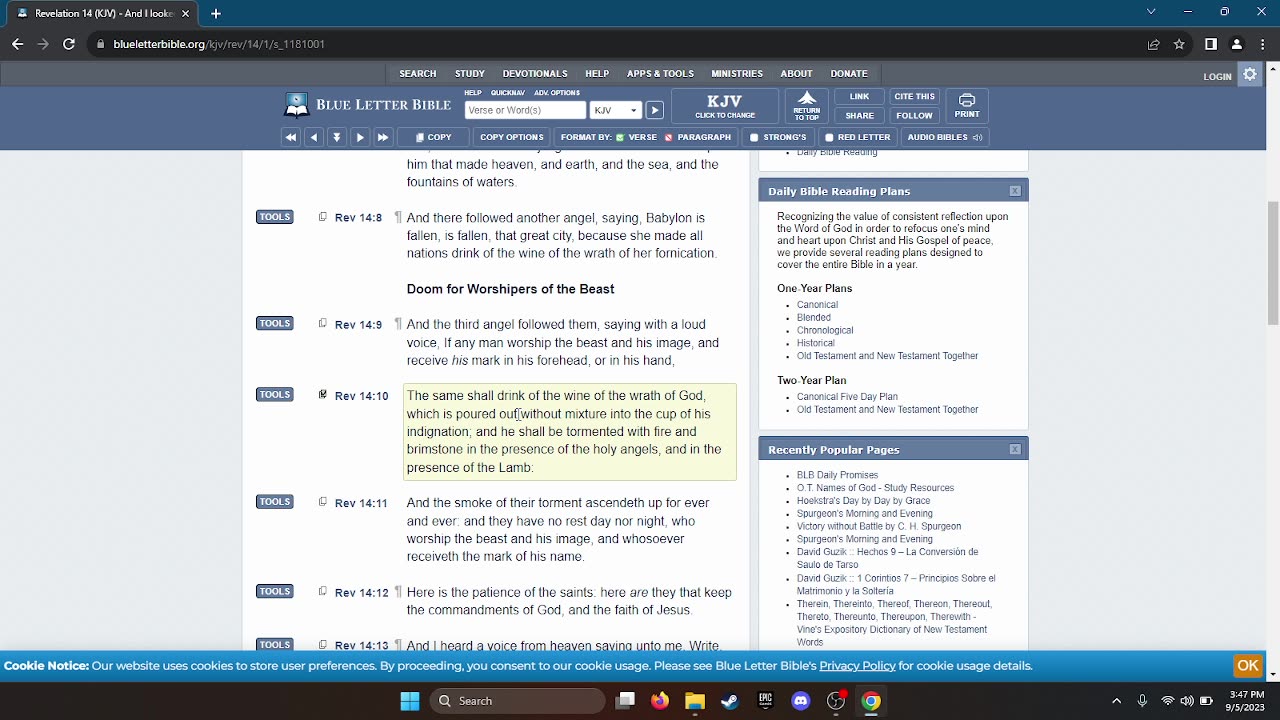Open Discord from the taskbar

[801, 701]
